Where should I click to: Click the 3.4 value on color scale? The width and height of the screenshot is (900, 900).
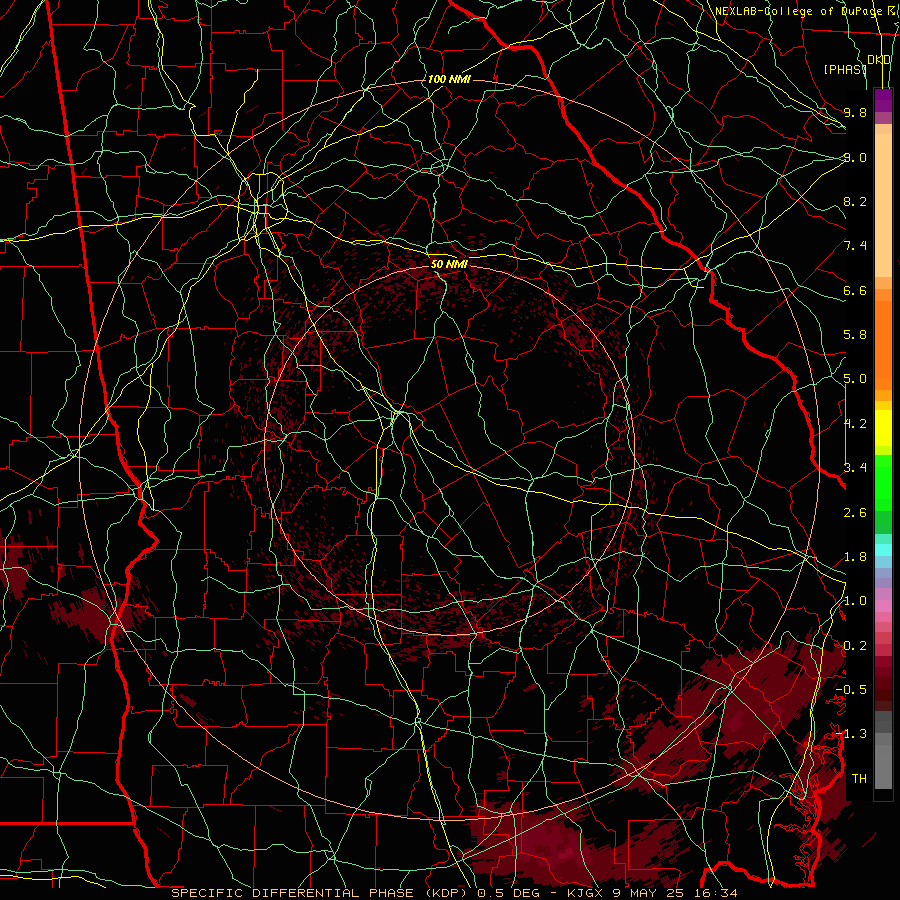point(855,468)
